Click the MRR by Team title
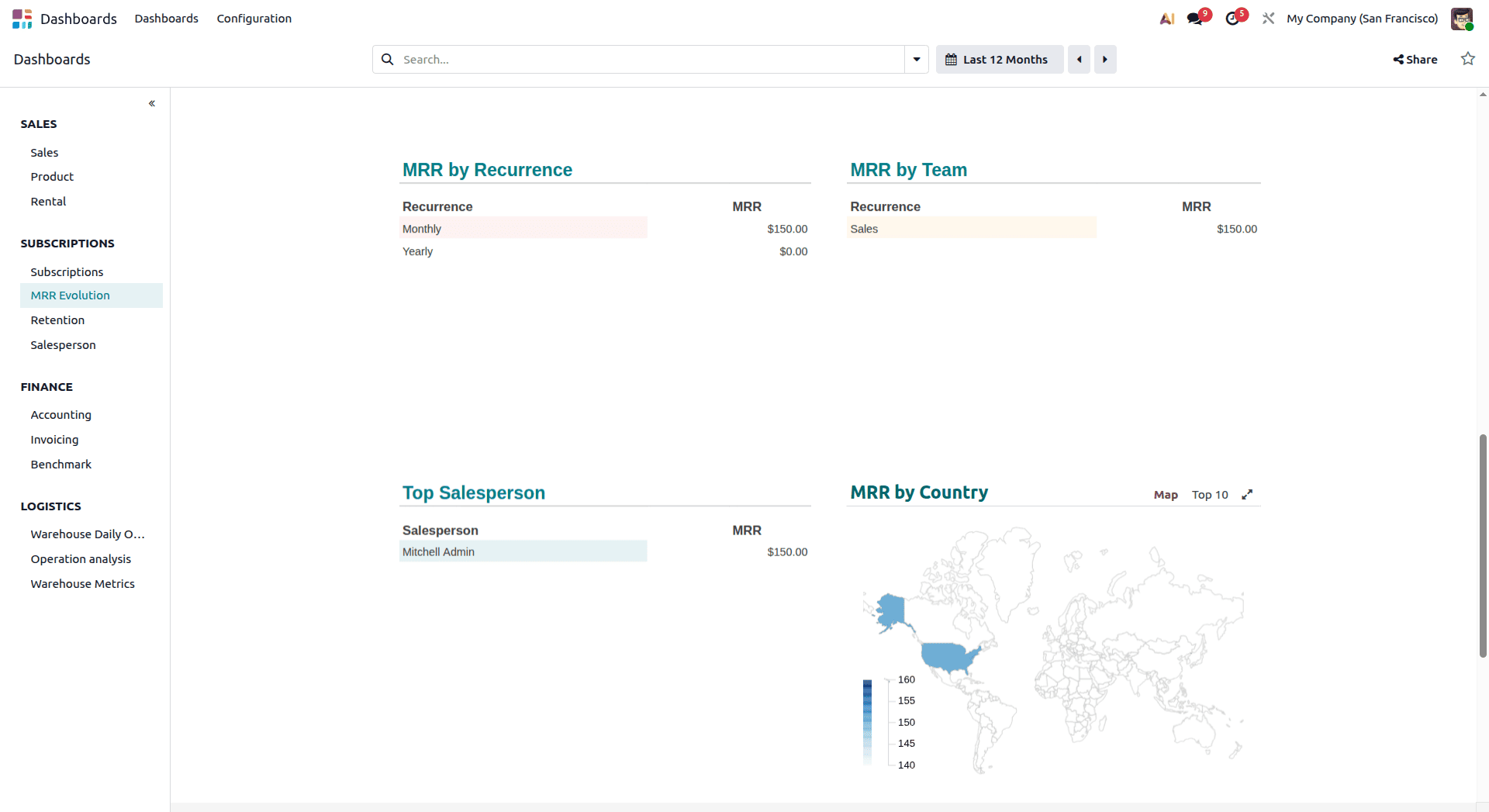Viewport: 1489px width, 812px height. tap(908, 170)
